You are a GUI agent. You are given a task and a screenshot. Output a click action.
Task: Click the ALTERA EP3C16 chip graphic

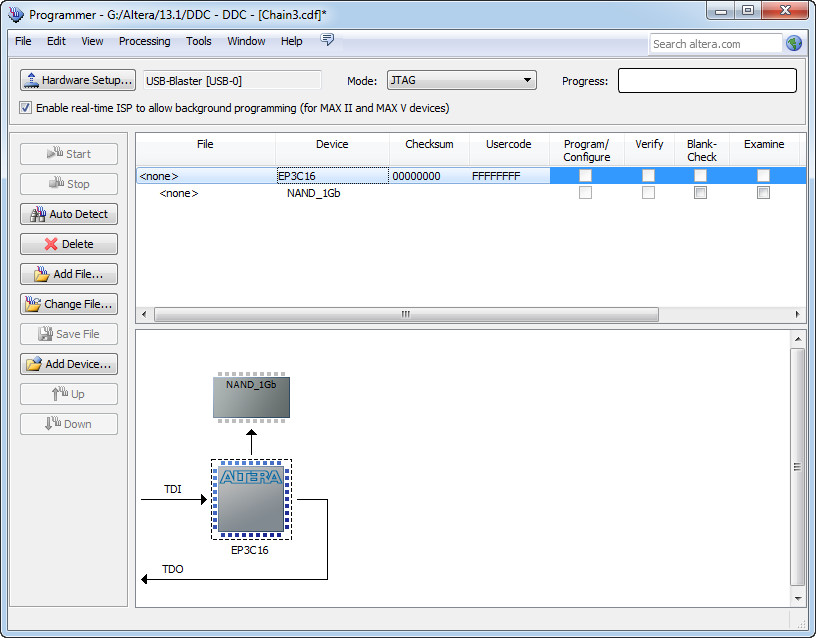[251, 500]
